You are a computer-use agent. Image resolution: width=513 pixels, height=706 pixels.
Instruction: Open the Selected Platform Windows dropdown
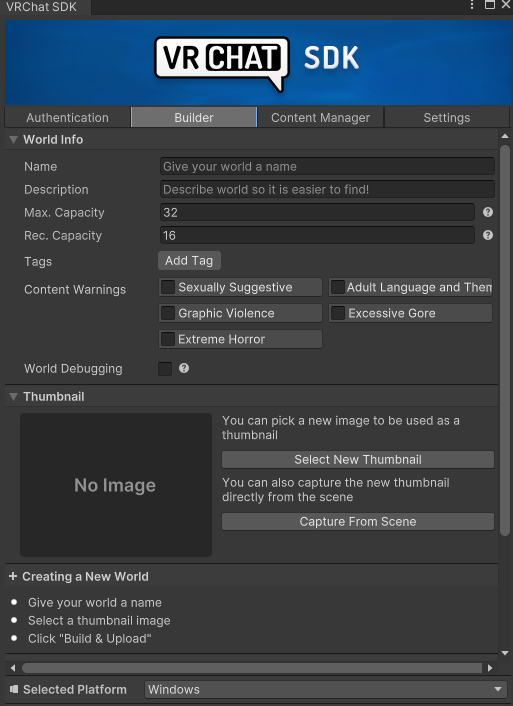click(x=325, y=689)
